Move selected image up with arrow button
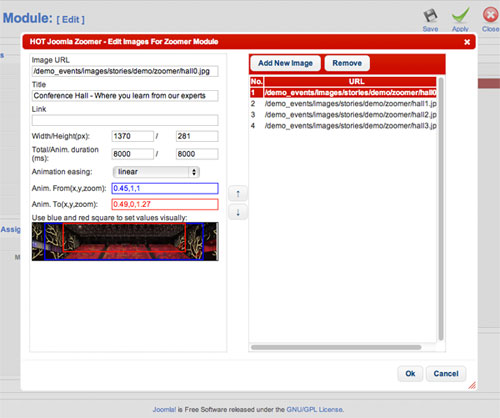 pos(238,193)
